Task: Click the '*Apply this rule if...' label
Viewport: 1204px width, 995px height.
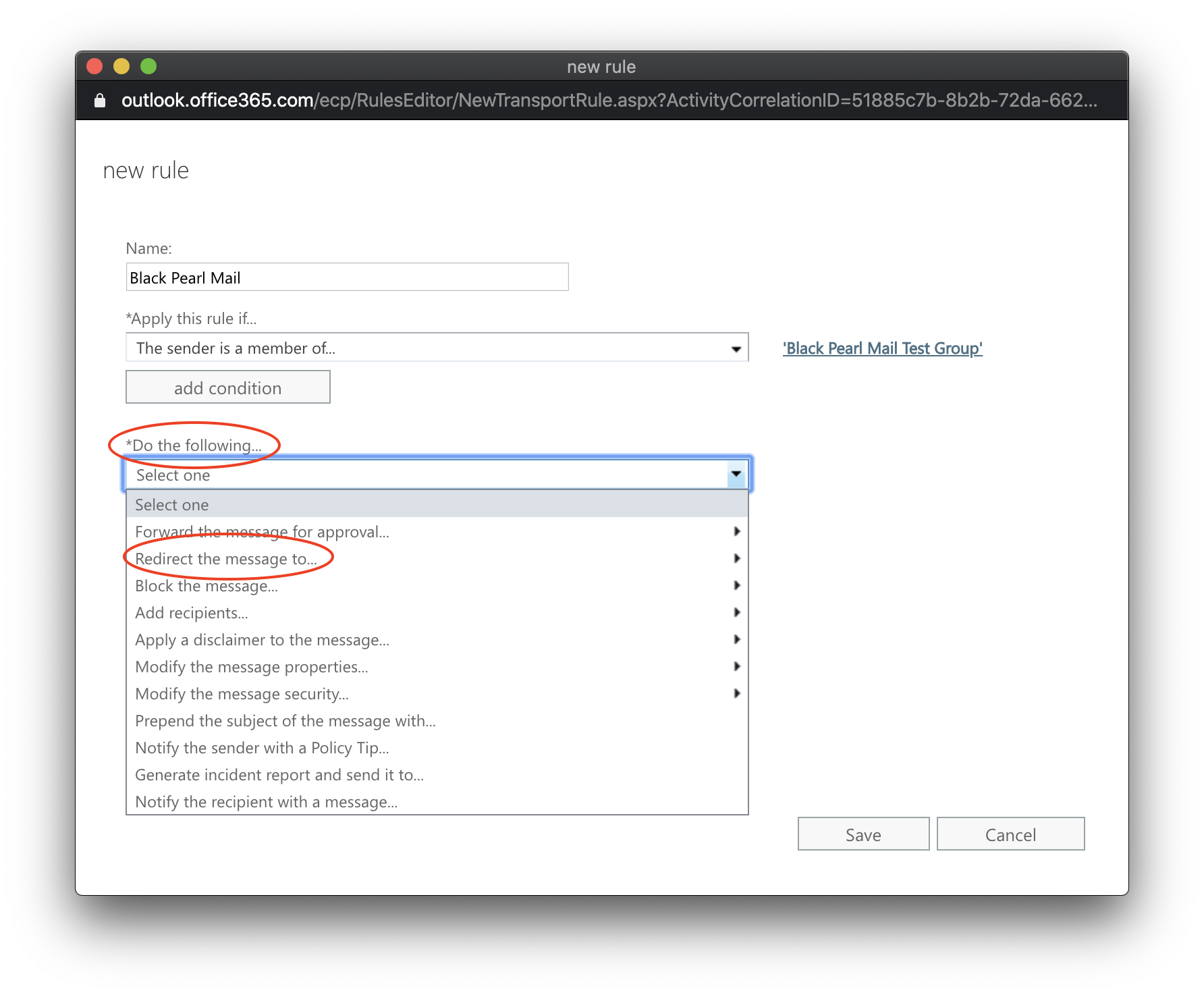Action: [x=192, y=319]
